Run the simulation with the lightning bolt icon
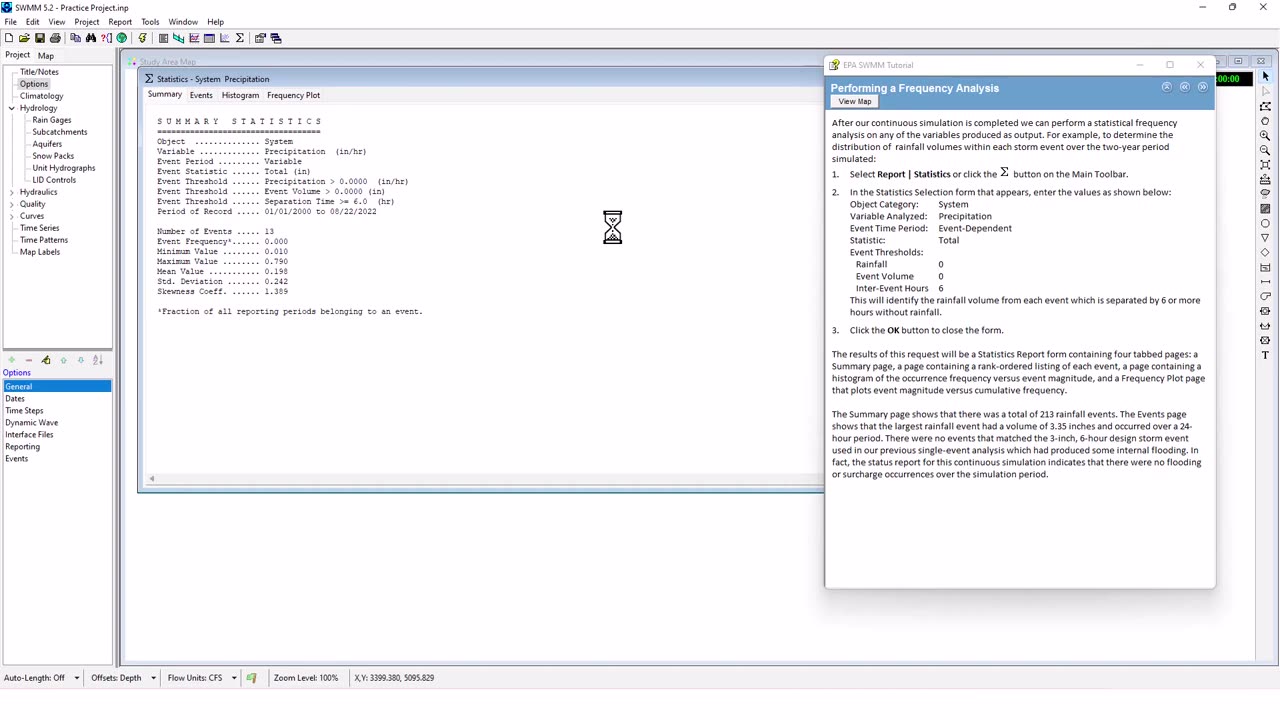 143,38
